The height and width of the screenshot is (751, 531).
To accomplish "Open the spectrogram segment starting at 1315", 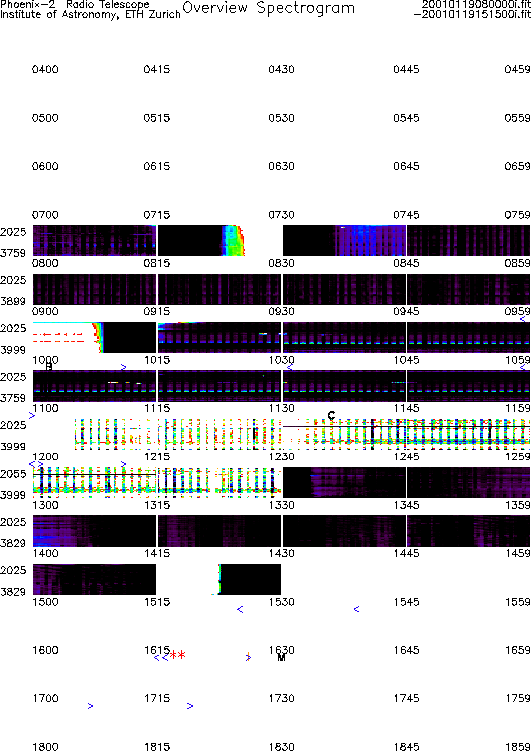I will [x=220, y=531].
